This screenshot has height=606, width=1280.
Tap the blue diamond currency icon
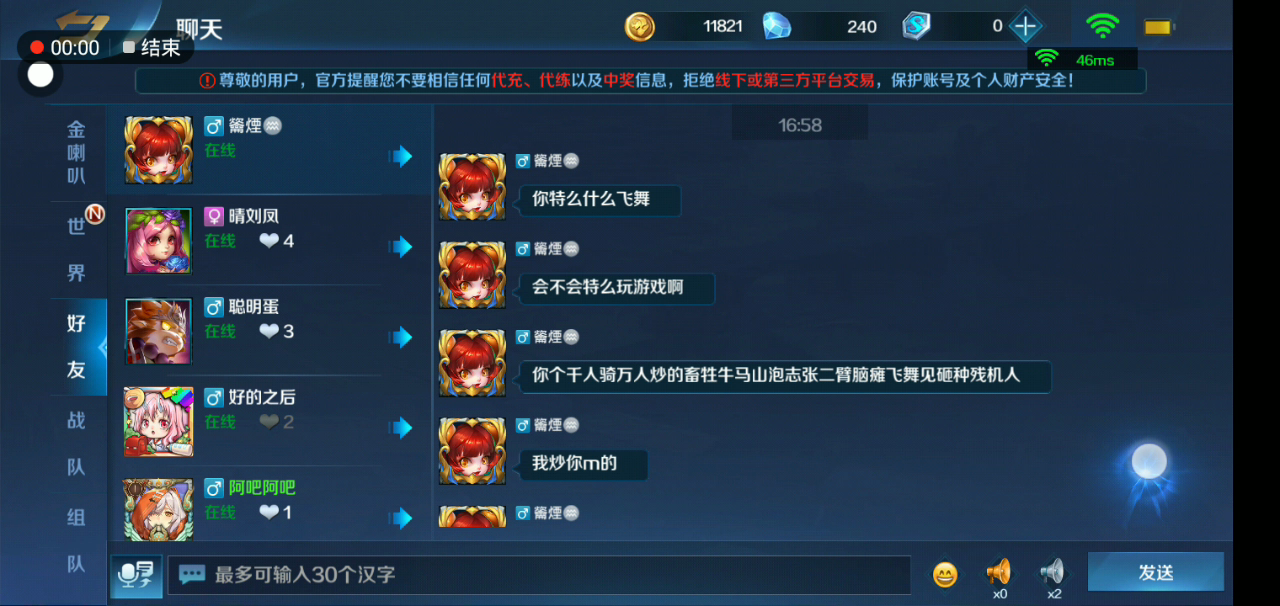[x=777, y=26]
